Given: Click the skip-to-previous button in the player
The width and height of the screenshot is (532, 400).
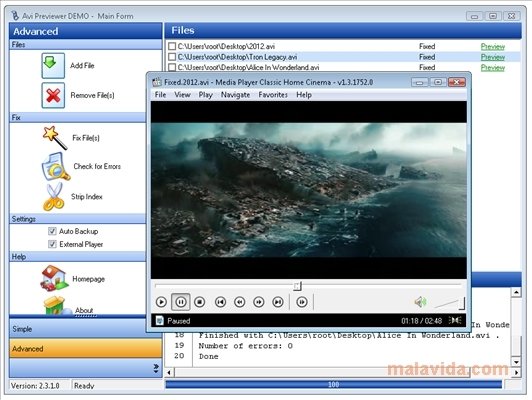Looking at the screenshot, I should pyautogui.click(x=221, y=302).
